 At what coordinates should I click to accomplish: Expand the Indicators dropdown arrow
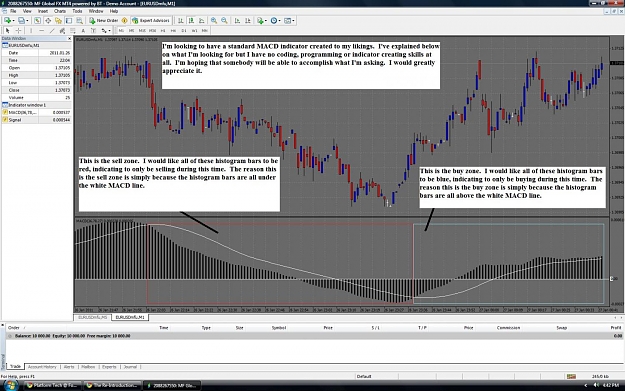point(265,20)
